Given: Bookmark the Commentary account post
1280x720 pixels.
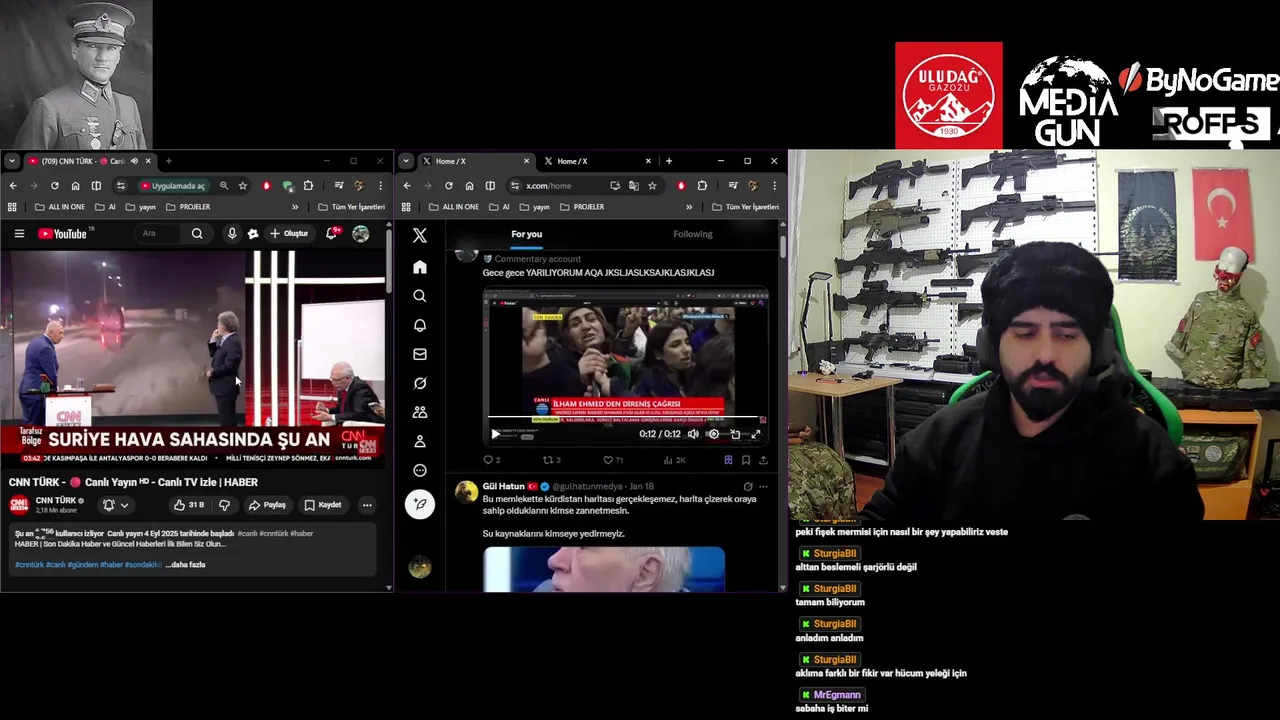Looking at the screenshot, I should (x=746, y=460).
